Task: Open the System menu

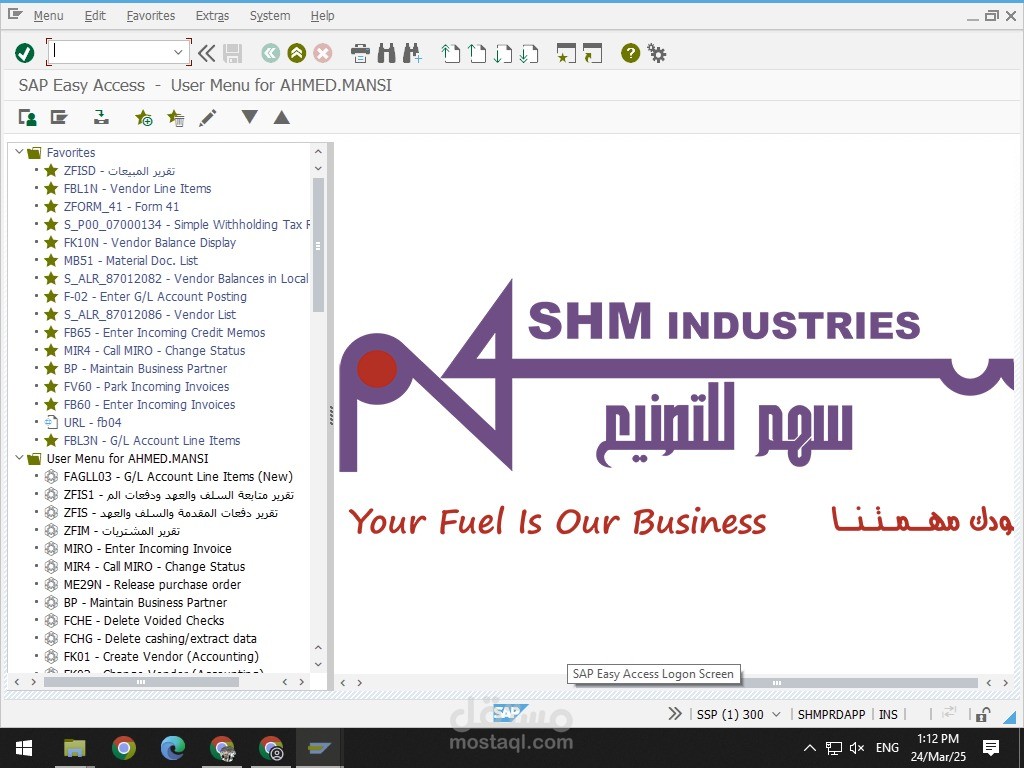Action: 270,16
